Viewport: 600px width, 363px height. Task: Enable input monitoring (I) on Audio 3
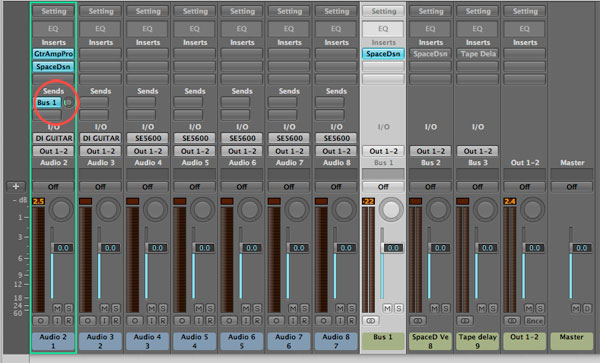tap(104, 321)
